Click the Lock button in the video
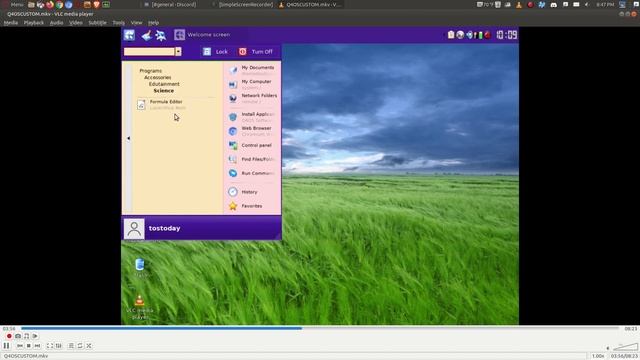This screenshot has width=640, height=360. 216,51
